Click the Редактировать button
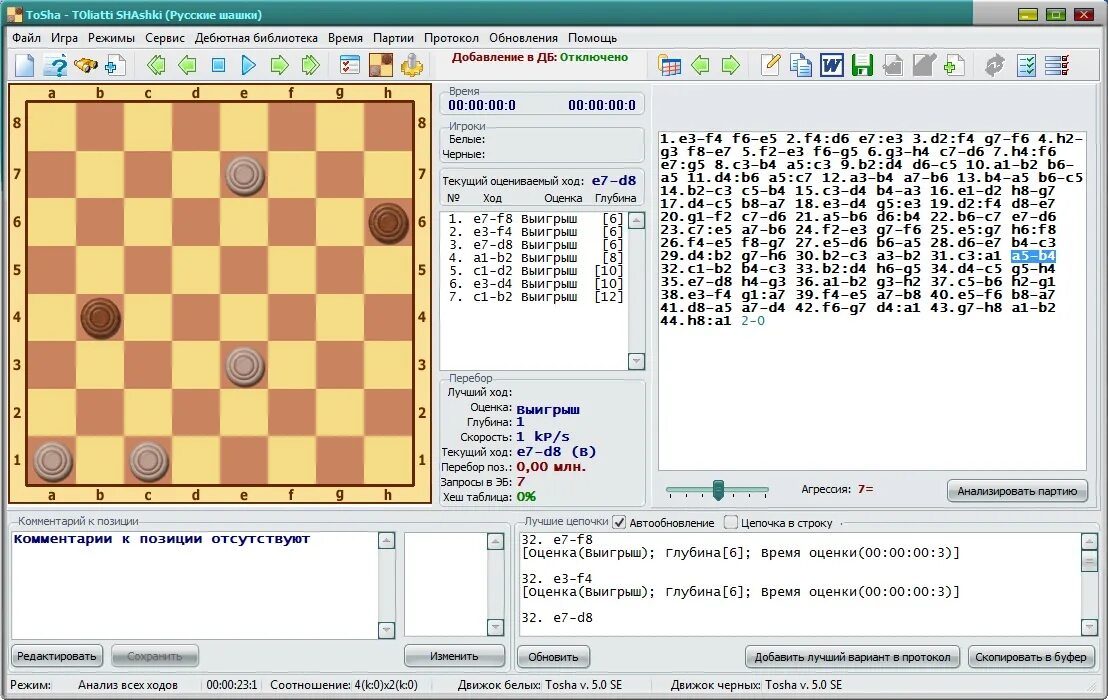 coord(57,656)
